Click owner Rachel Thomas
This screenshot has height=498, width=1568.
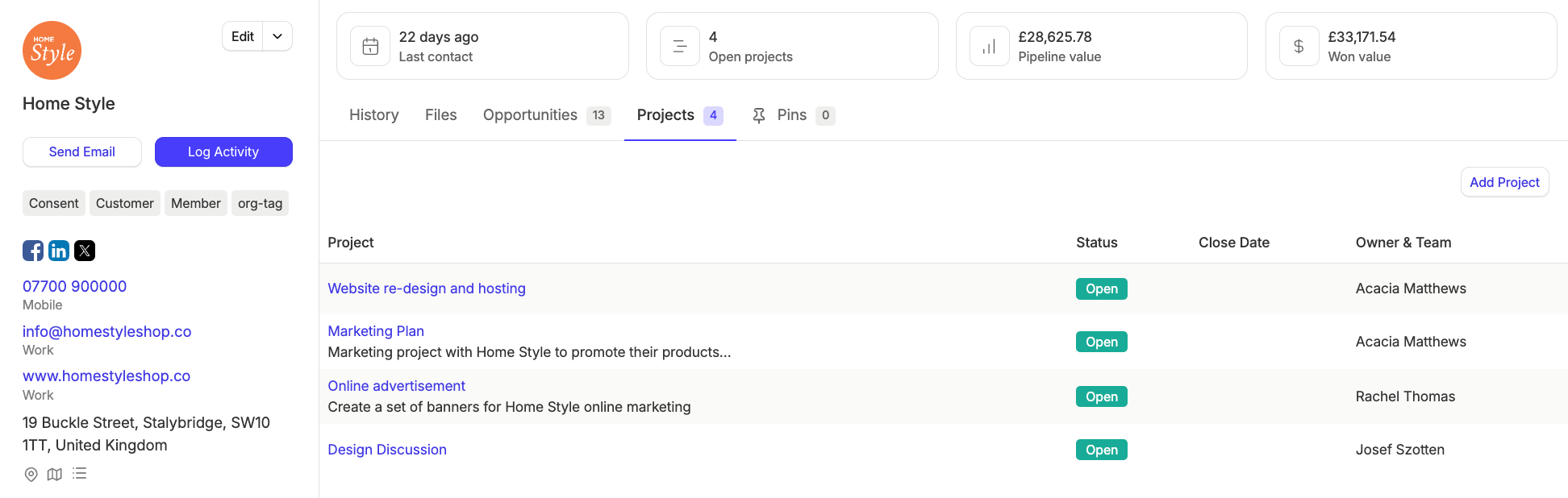pyautogui.click(x=1406, y=396)
